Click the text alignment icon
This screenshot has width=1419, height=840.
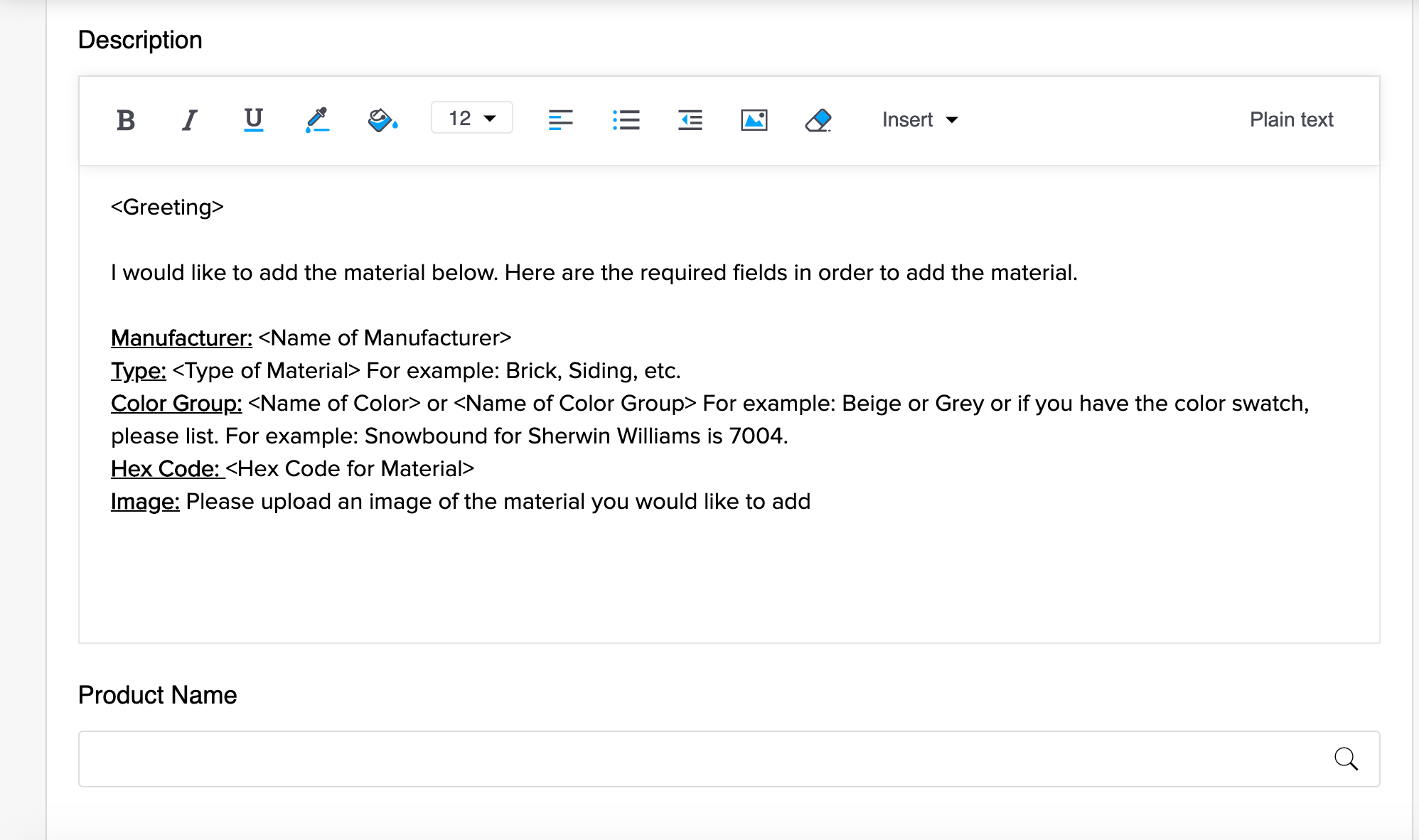(x=560, y=119)
